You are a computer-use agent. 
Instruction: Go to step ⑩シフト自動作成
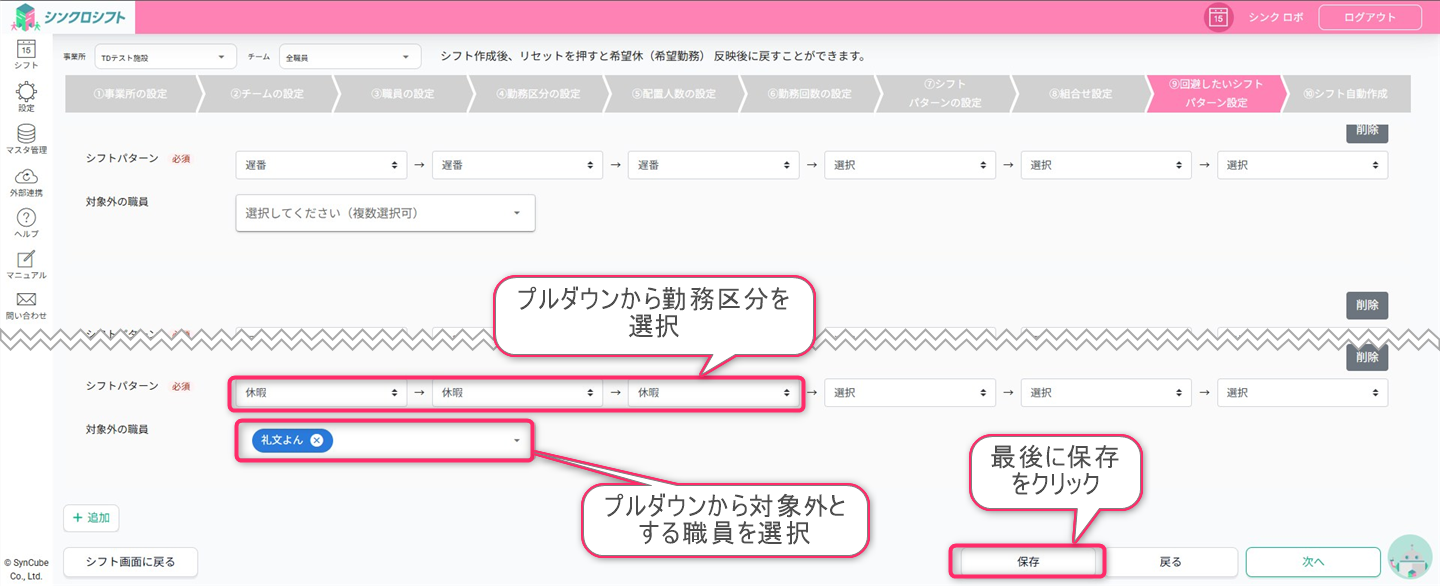[1346, 94]
